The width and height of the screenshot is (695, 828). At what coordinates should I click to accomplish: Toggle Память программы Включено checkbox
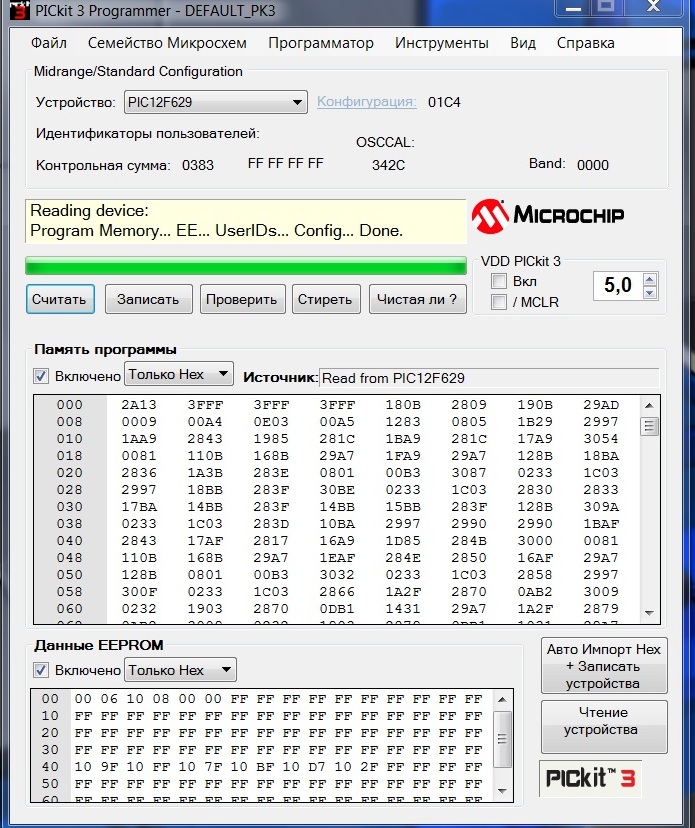[x=41, y=376]
